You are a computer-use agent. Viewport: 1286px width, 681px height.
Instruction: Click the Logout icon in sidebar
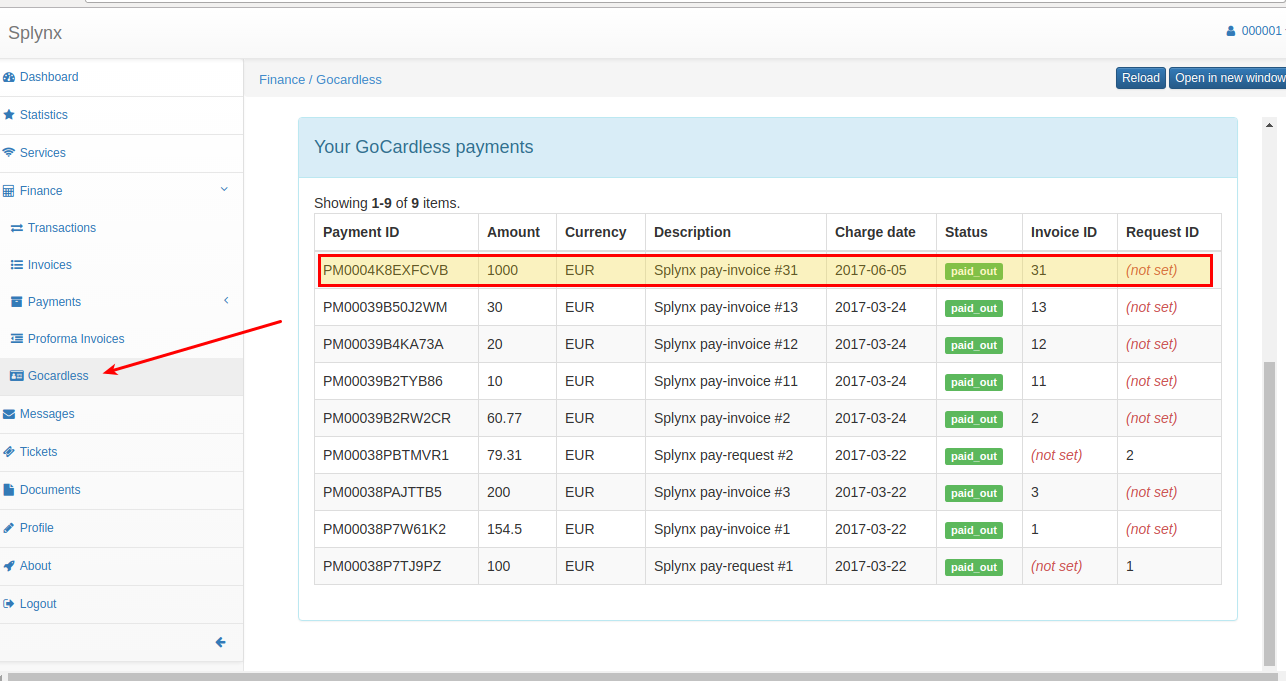[x=9, y=604]
